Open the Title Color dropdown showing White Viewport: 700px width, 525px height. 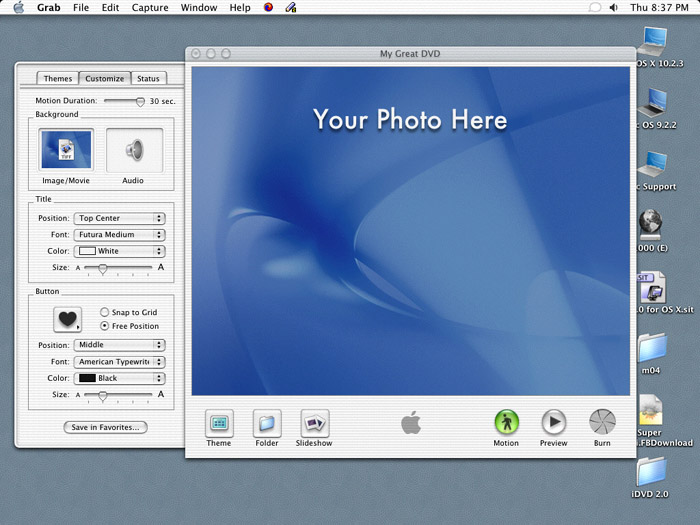point(119,251)
